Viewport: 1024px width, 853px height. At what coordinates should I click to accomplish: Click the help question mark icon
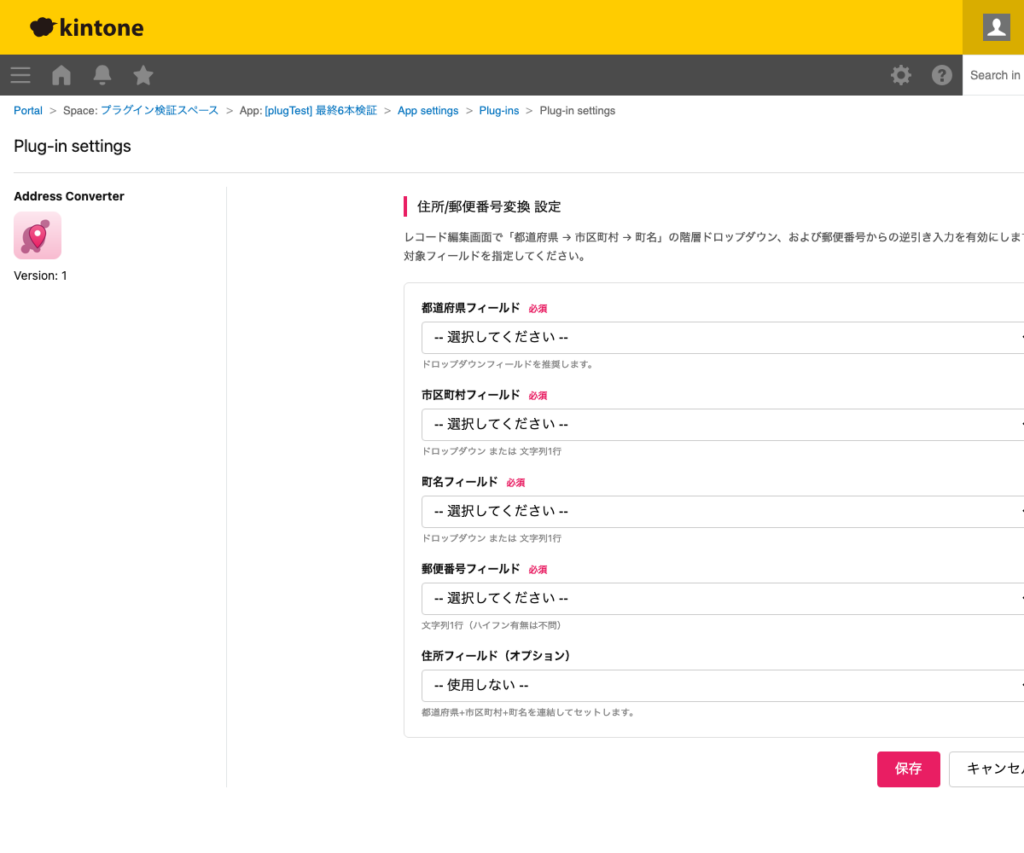pos(941,75)
